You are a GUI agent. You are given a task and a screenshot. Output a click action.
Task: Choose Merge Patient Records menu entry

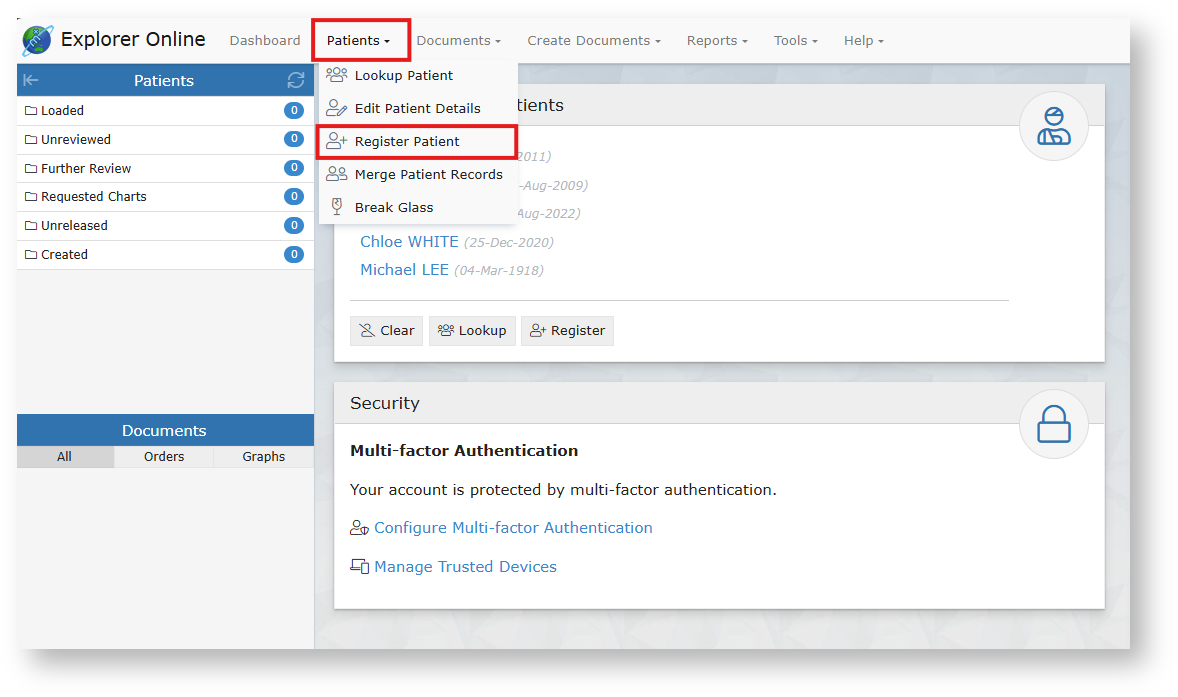click(428, 174)
